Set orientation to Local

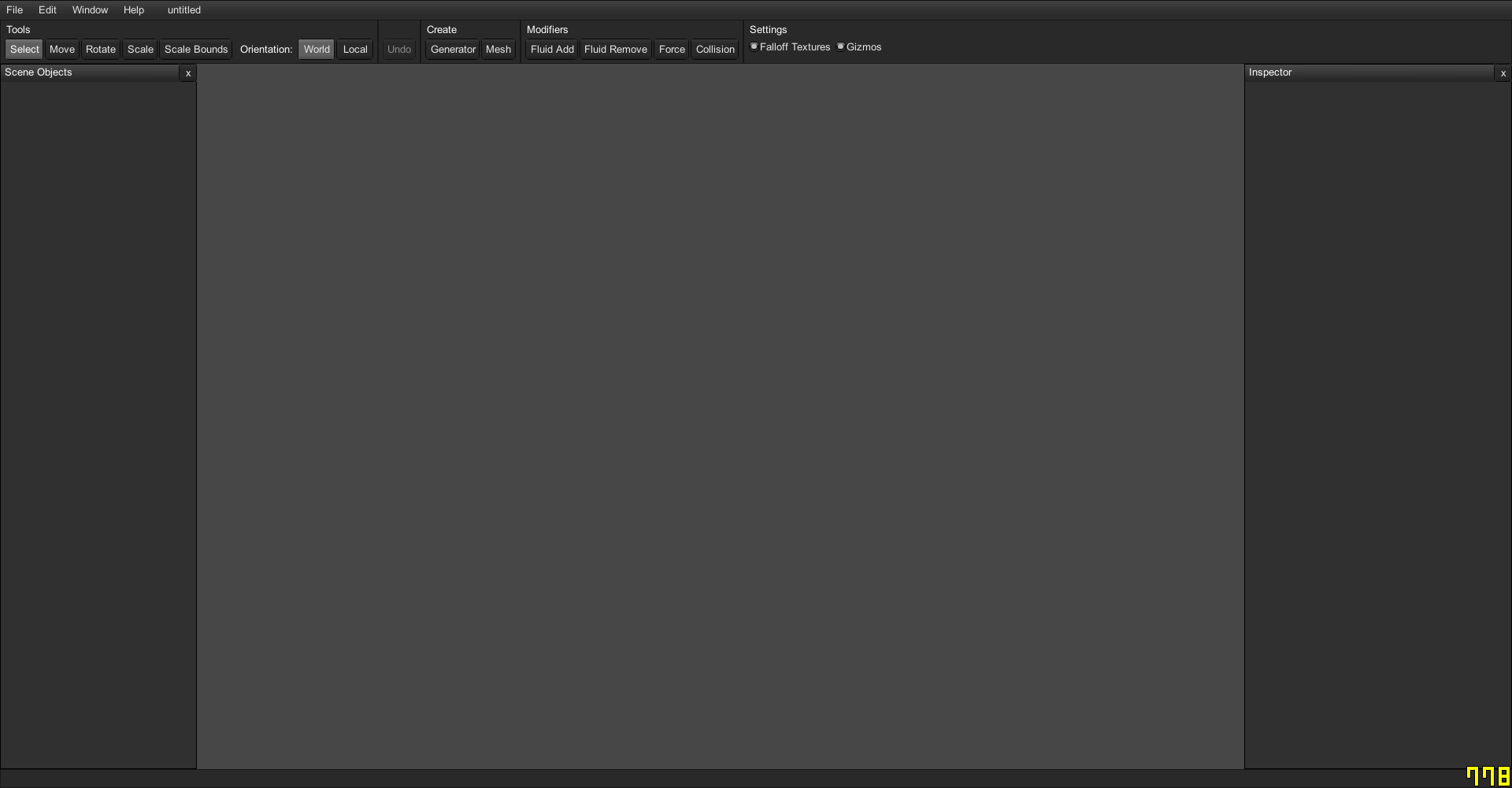click(355, 49)
